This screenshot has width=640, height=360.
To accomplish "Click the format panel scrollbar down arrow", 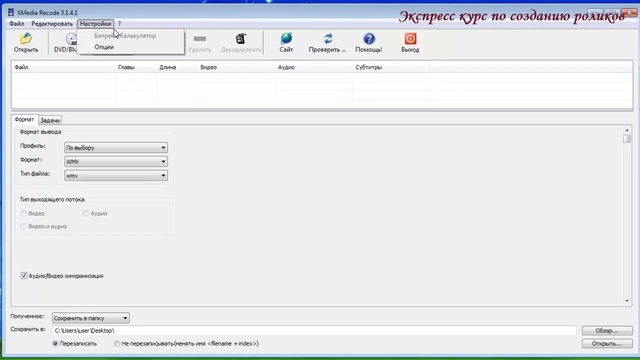I will [x=627, y=301].
